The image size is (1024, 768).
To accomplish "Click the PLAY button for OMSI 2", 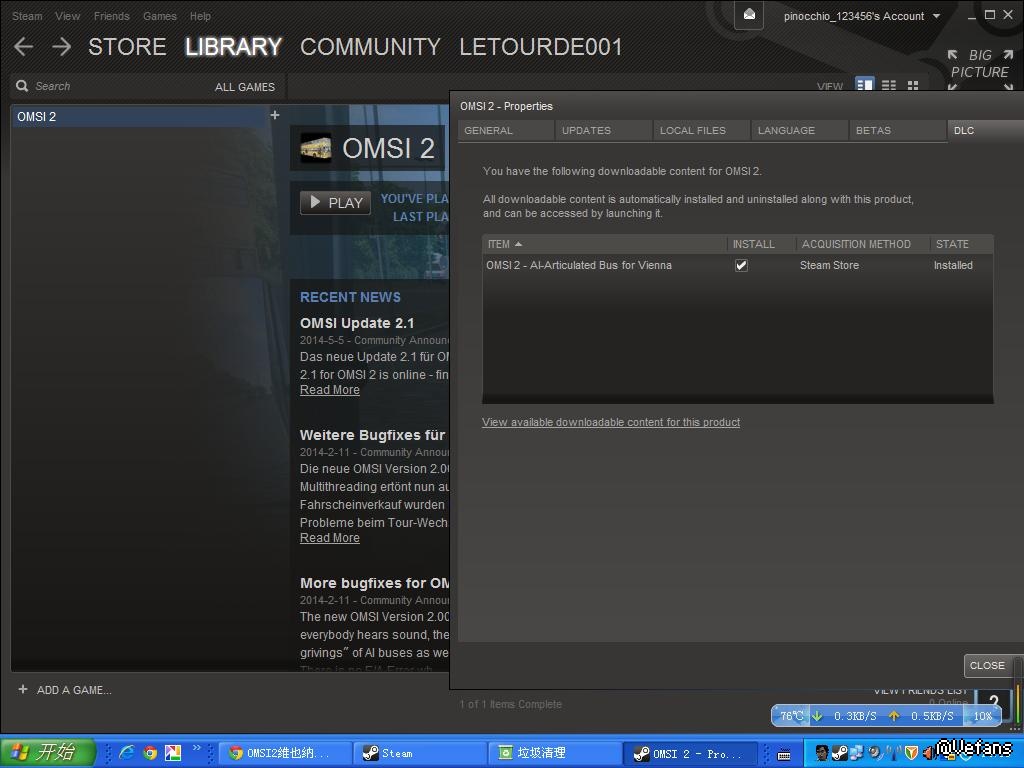I will pos(336,202).
